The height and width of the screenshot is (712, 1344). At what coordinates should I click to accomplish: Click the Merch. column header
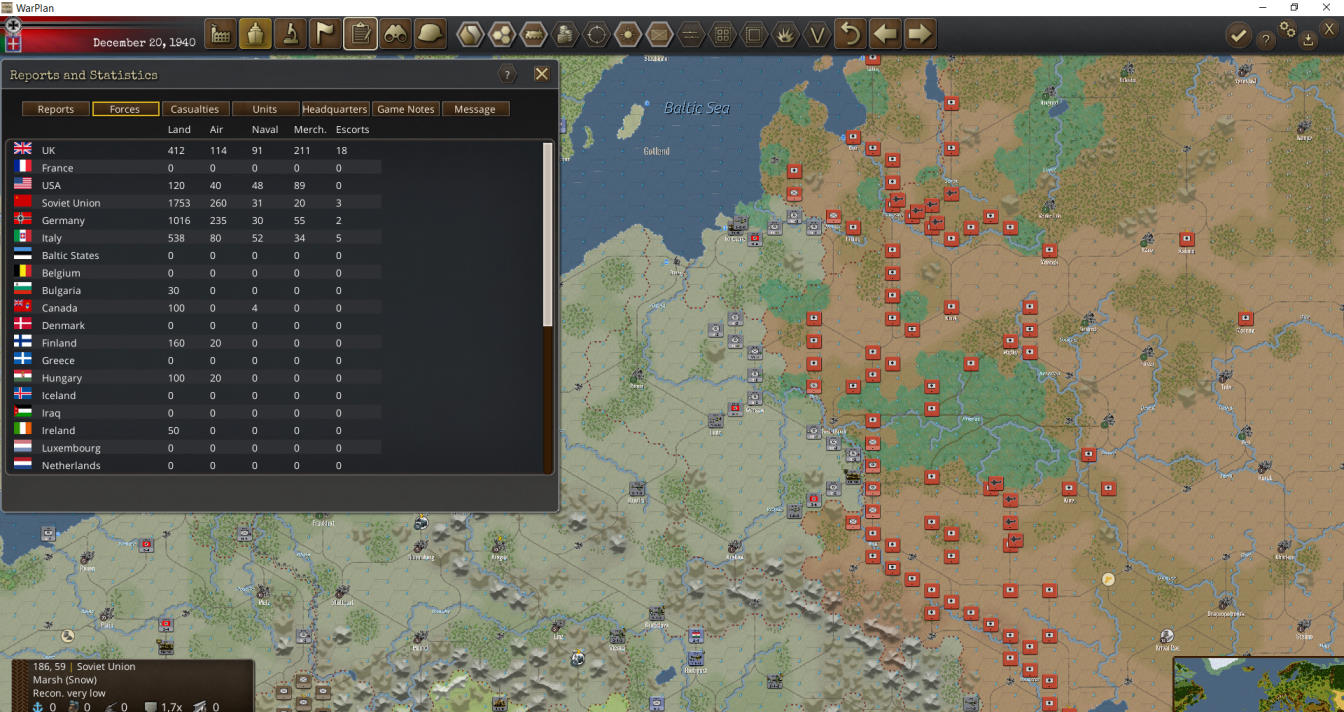[x=310, y=129]
